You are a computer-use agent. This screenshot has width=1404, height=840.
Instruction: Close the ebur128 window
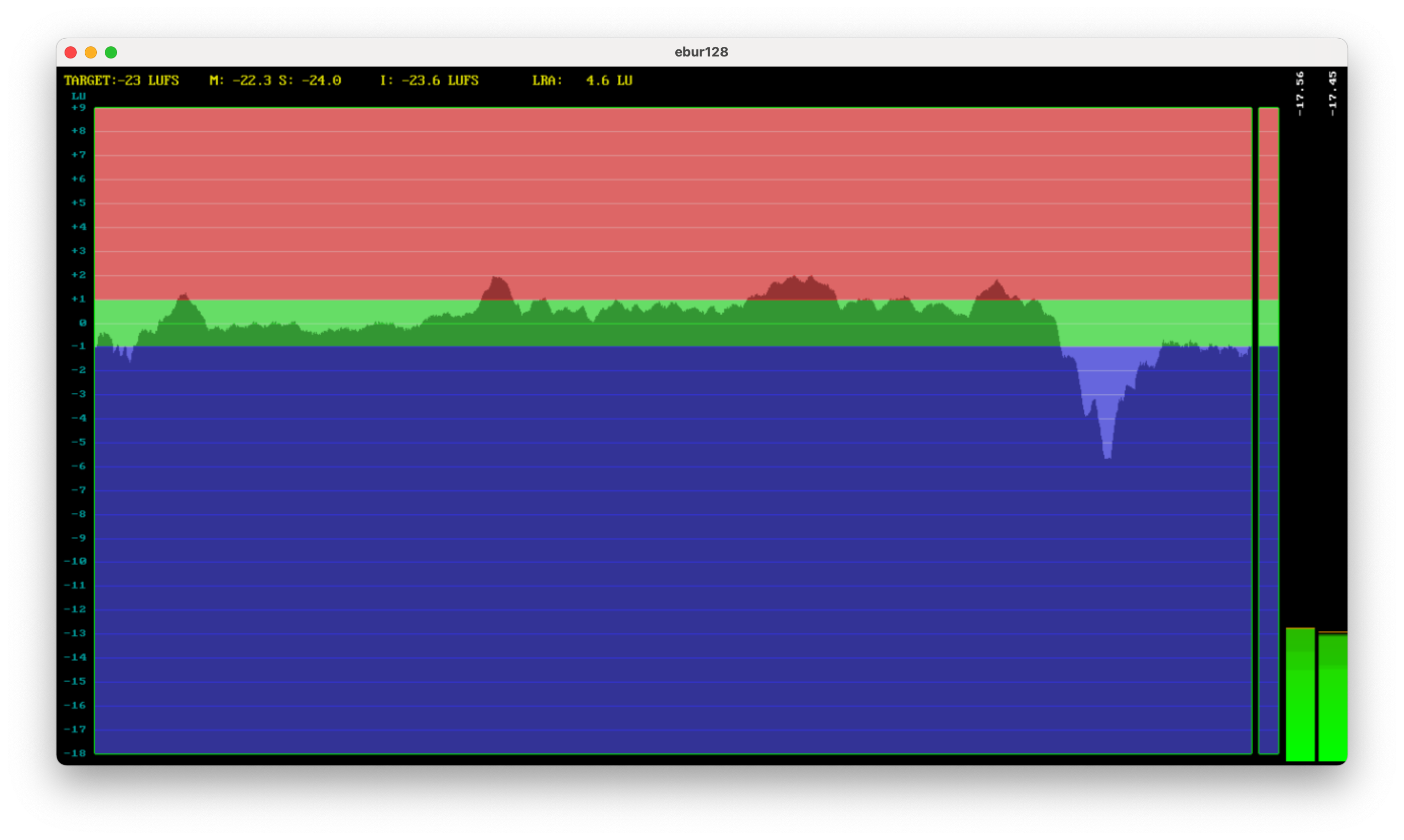tap(71, 52)
